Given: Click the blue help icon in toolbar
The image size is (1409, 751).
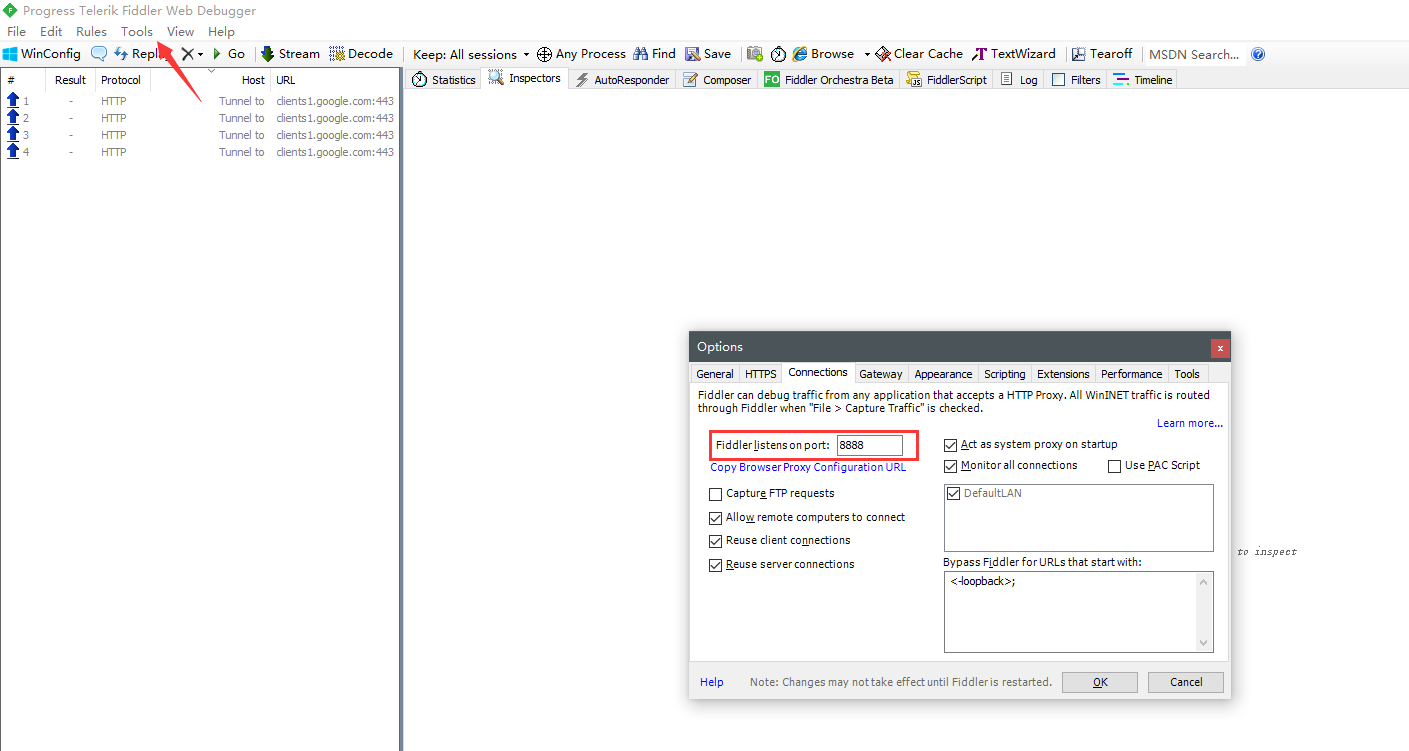Looking at the screenshot, I should 1258,54.
